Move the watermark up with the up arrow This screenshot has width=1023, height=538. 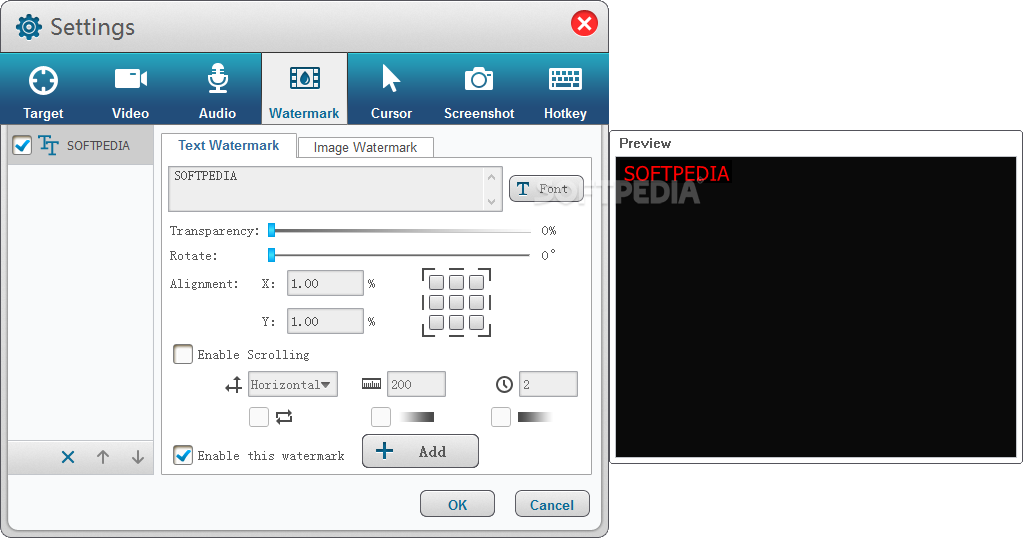[x=103, y=457]
